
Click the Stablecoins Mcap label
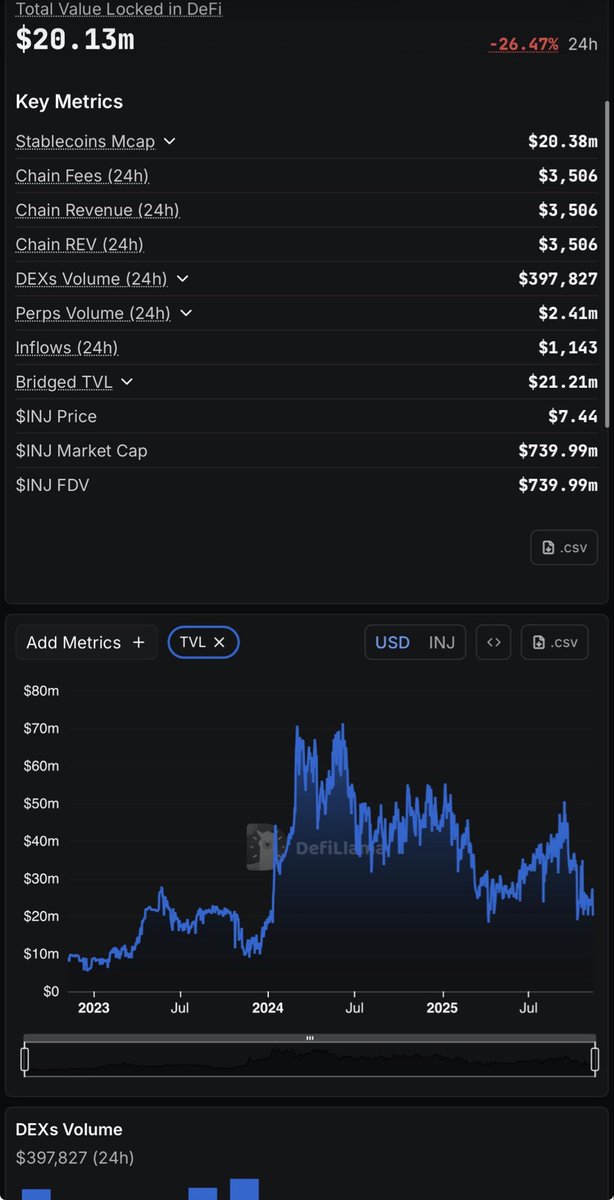pyautogui.click(x=85, y=141)
